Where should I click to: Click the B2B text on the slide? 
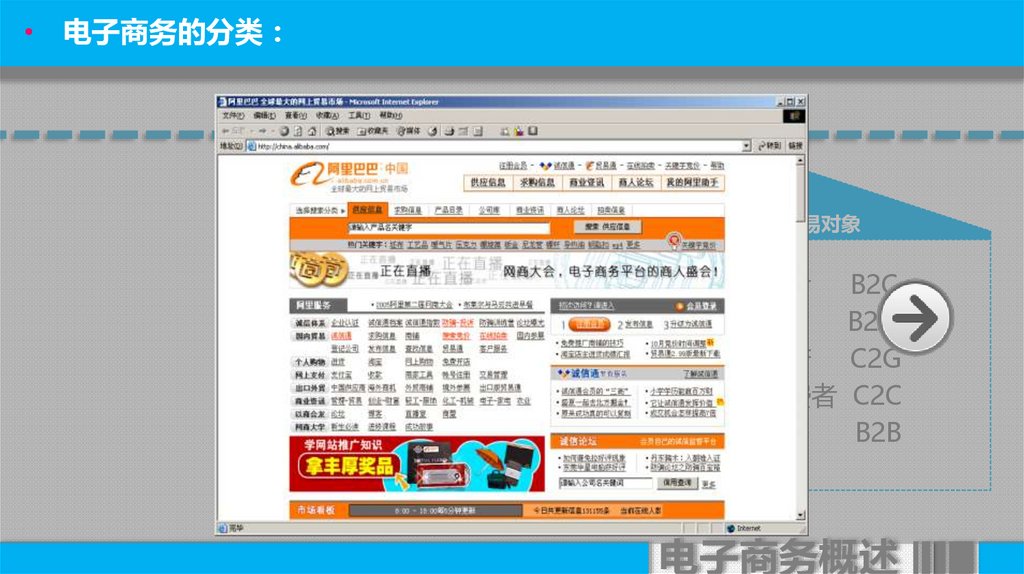click(x=878, y=432)
